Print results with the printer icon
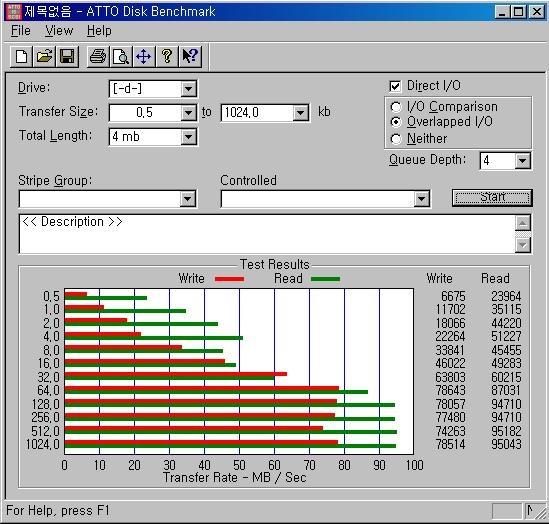 [98, 57]
